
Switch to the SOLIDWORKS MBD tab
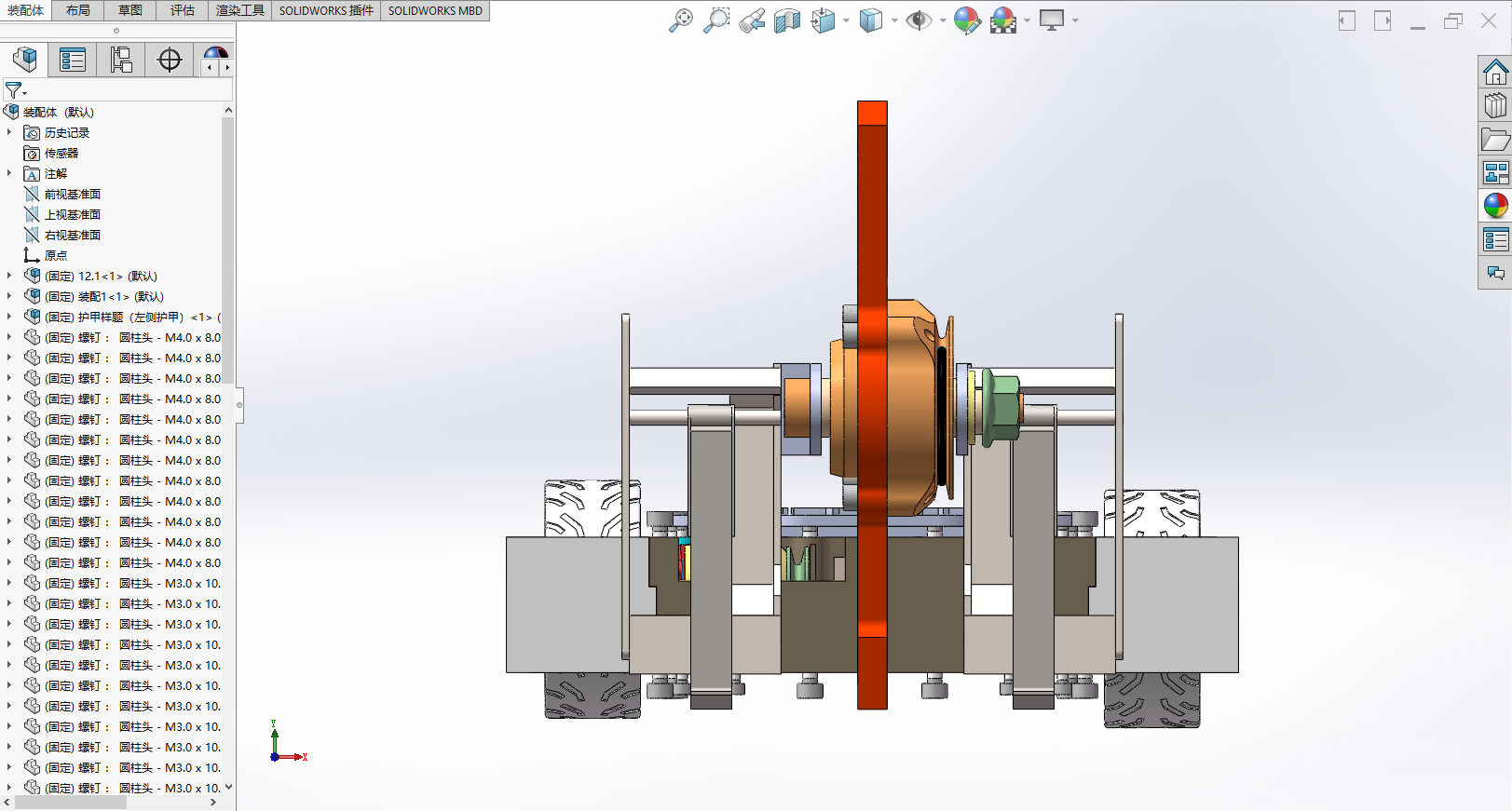click(x=435, y=10)
